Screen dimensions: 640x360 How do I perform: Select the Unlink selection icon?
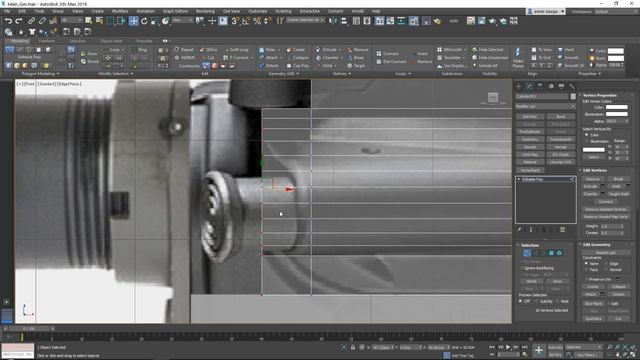pyautogui.click(x=42, y=21)
